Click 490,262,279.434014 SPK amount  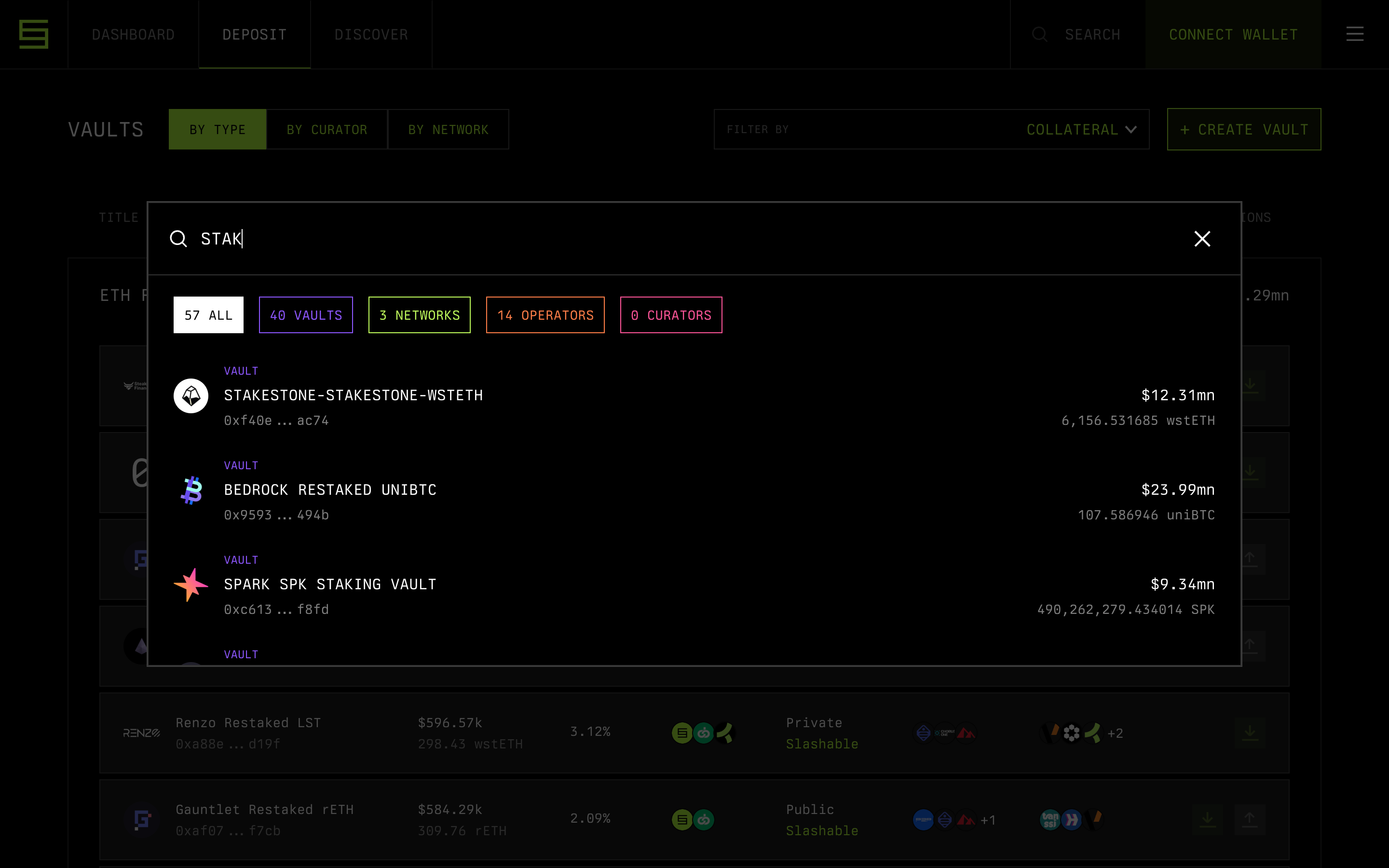1126,610
